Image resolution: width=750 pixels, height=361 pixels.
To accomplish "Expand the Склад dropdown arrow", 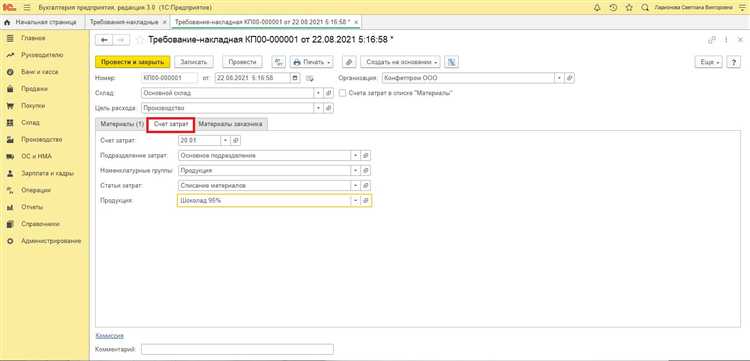I will [319, 93].
